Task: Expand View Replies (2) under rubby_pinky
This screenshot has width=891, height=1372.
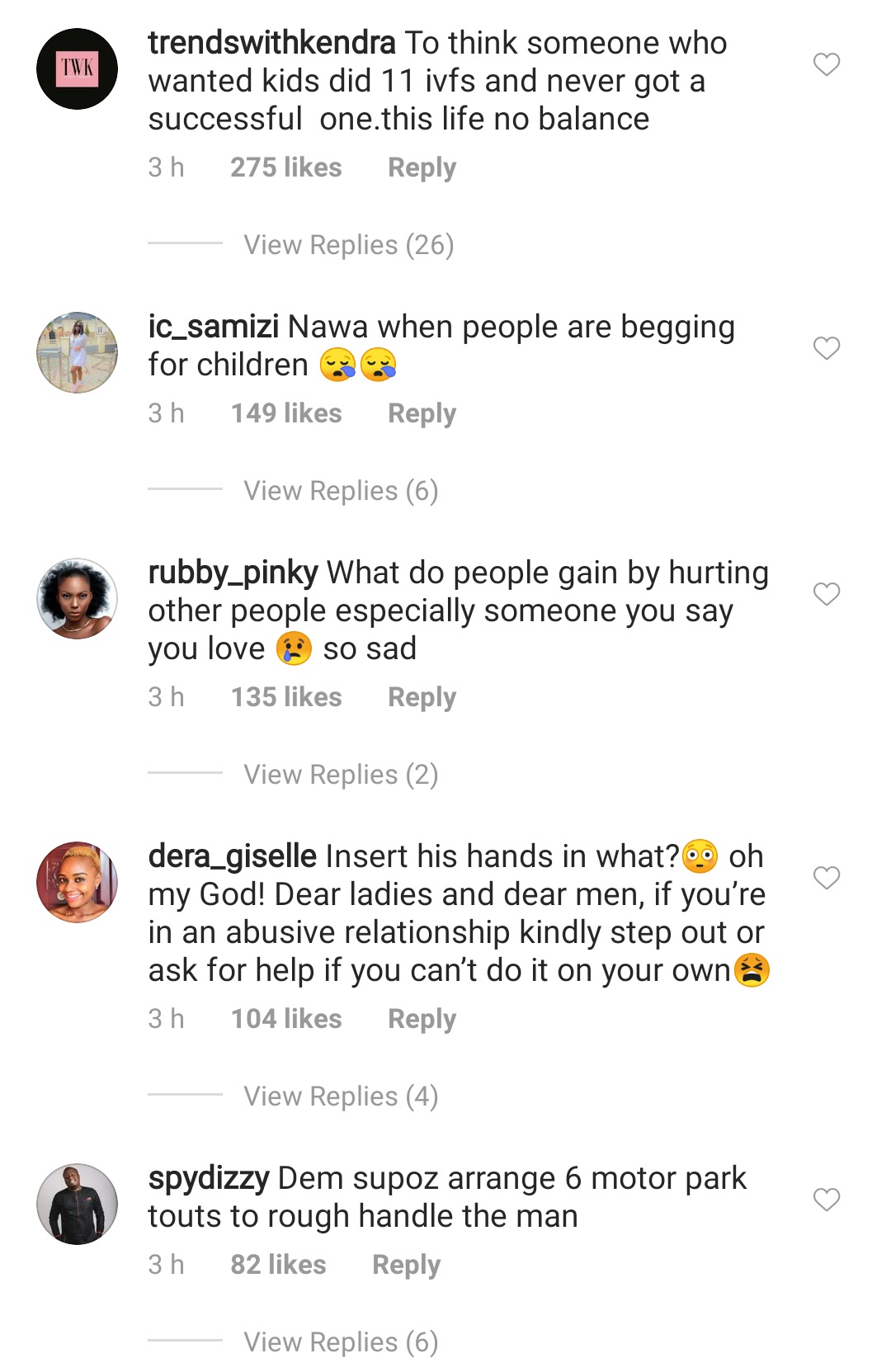Action: click(x=340, y=775)
